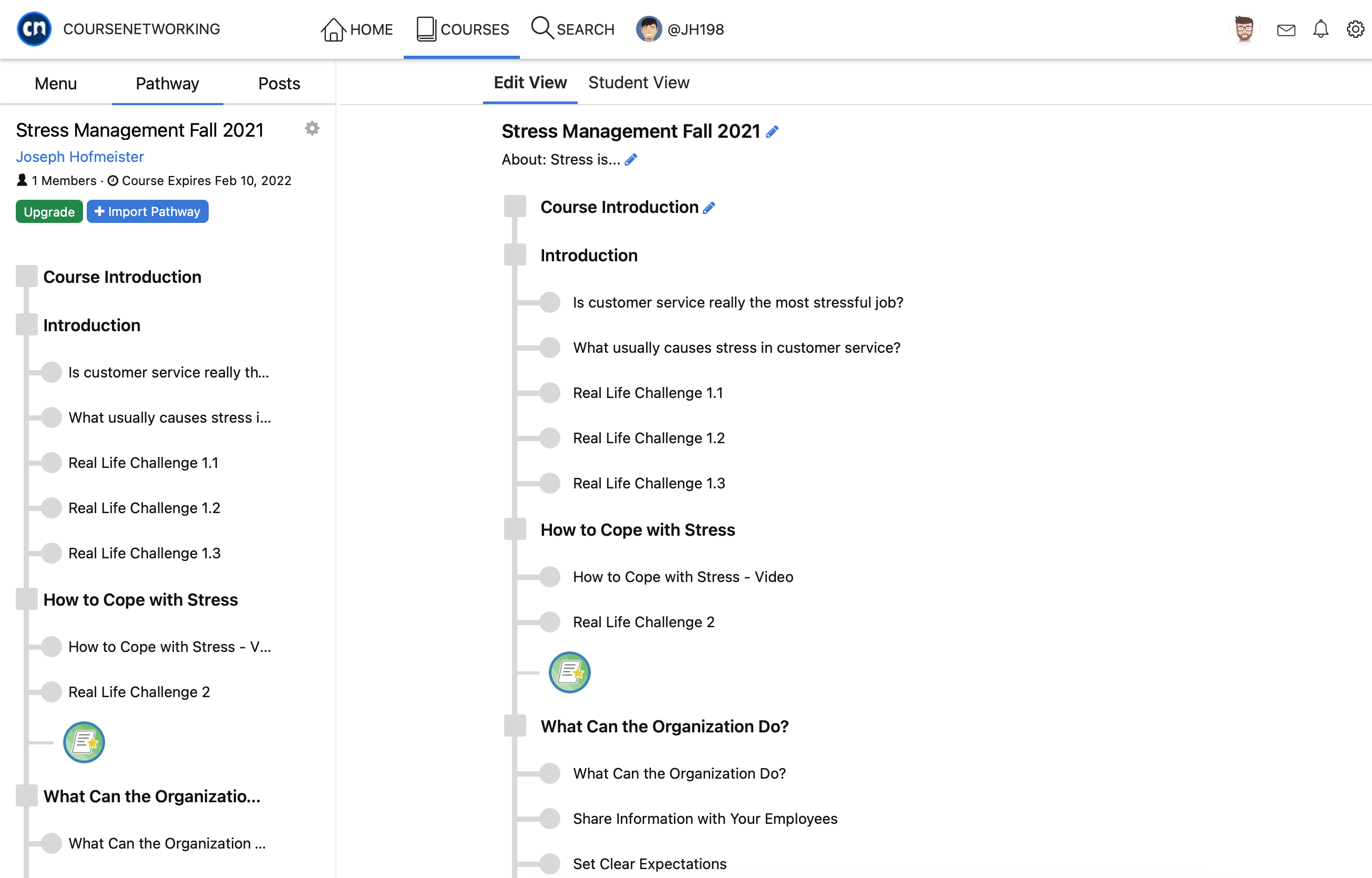The image size is (1372, 878).
Task: Click the About: Stress is... text
Action: (561, 160)
